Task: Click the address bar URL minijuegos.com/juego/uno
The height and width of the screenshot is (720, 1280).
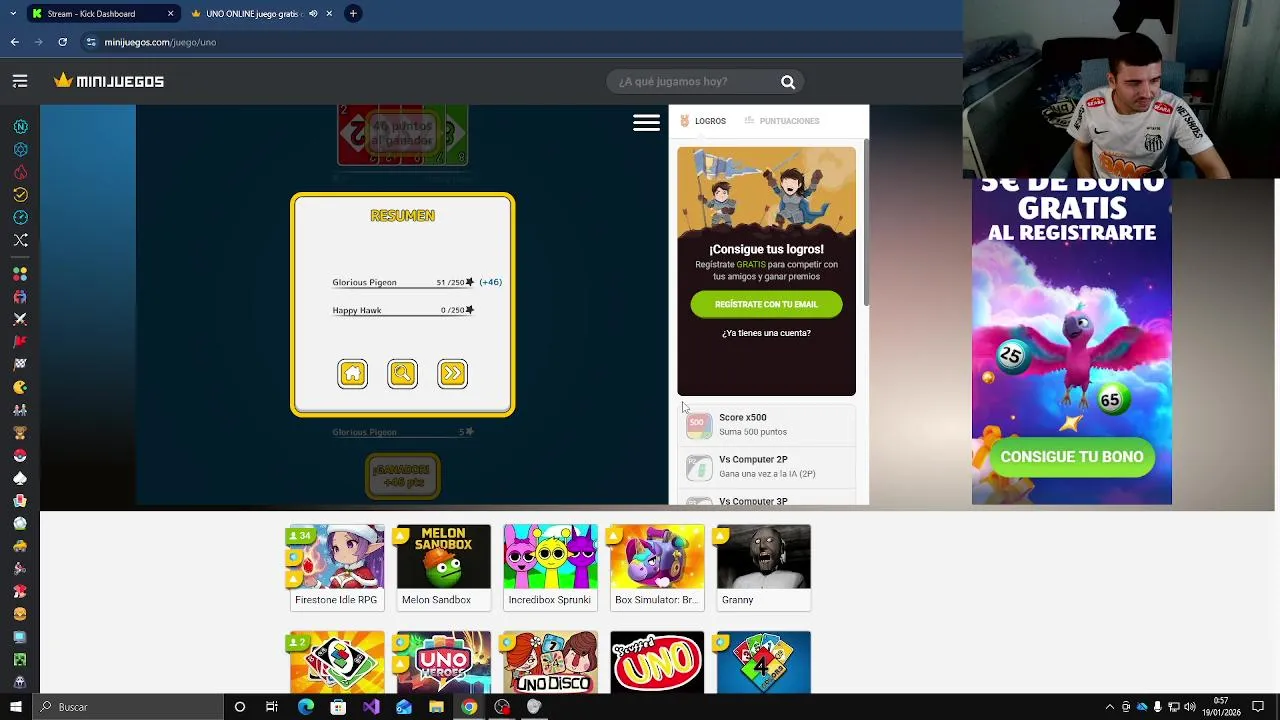Action: pyautogui.click(x=160, y=42)
